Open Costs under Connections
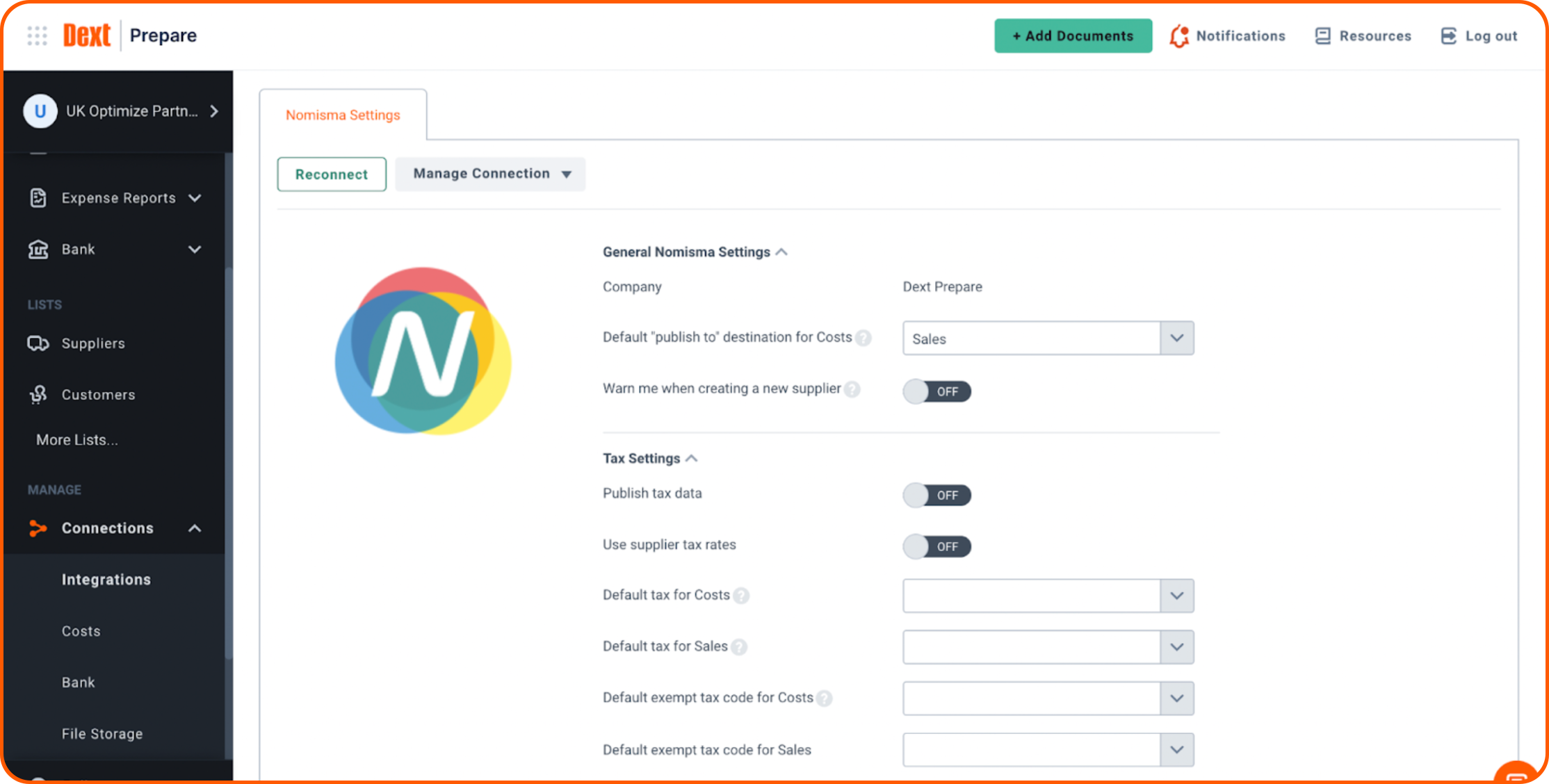The width and height of the screenshot is (1549, 784). (81, 631)
